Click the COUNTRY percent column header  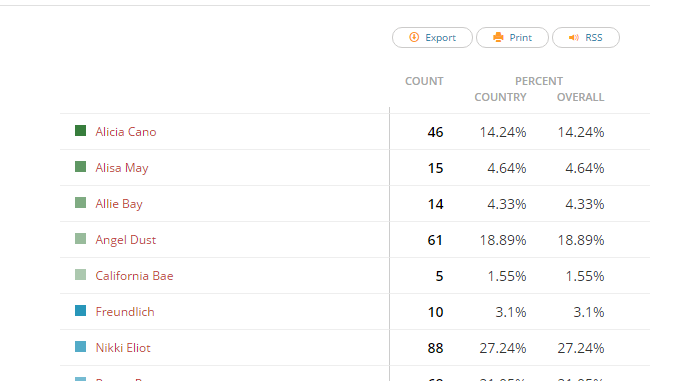(x=501, y=97)
